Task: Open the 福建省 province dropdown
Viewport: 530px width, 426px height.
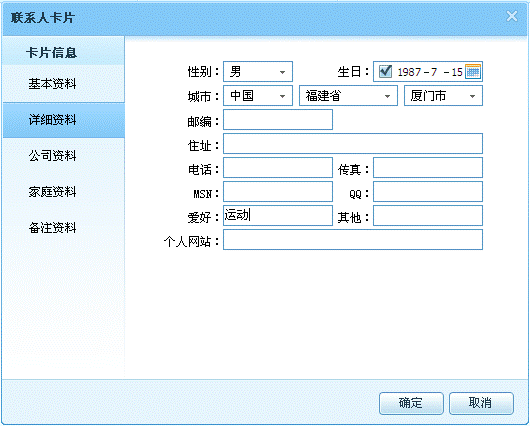Action: [348, 96]
